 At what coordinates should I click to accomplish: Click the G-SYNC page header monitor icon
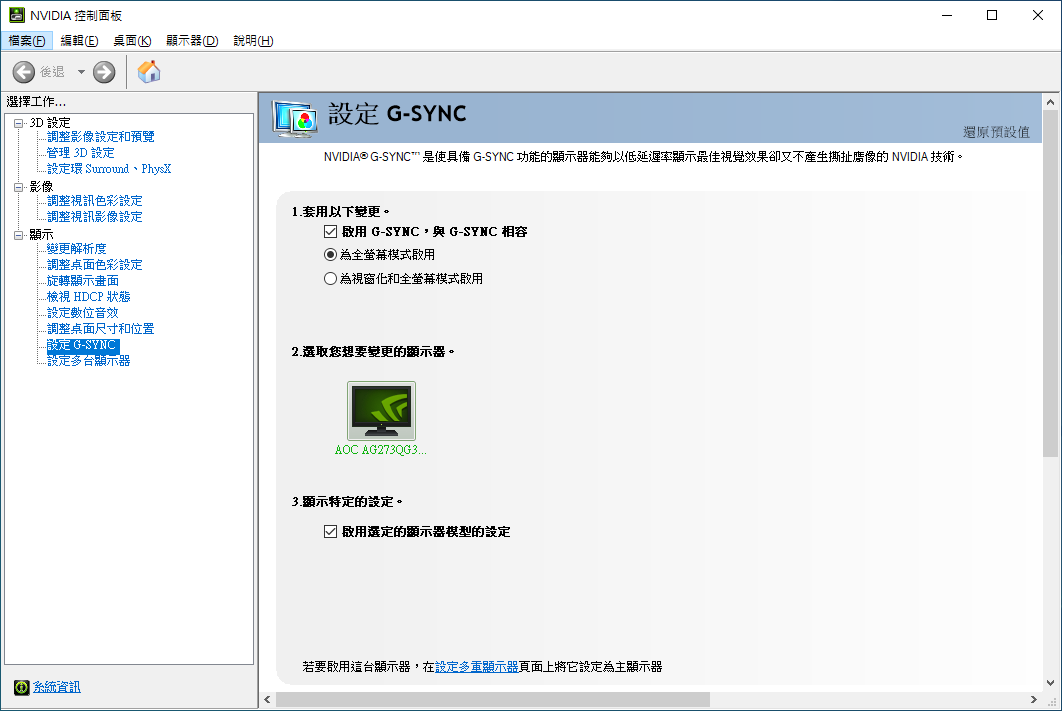click(x=295, y=118)
